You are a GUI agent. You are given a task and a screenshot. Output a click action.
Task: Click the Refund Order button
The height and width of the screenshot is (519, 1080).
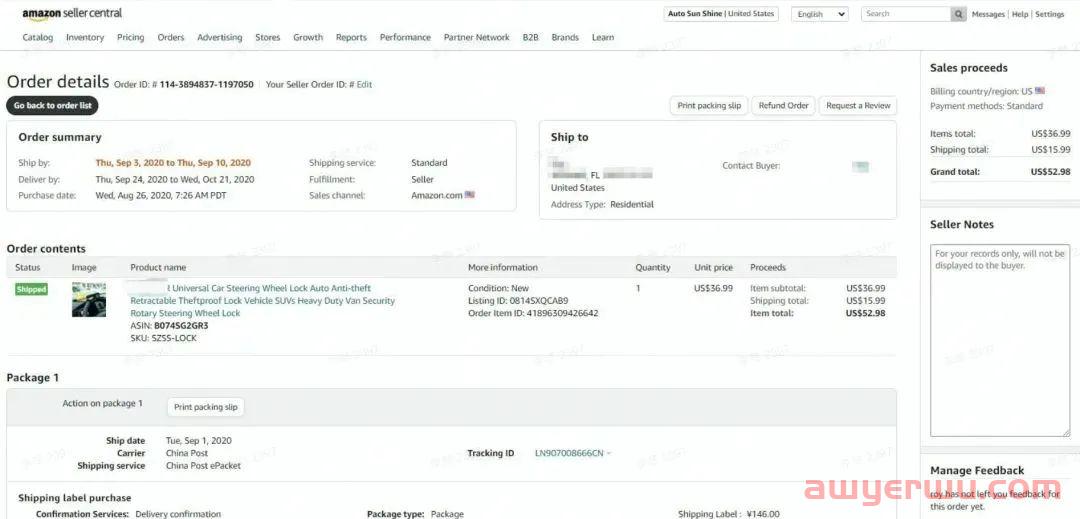[783, 105]
